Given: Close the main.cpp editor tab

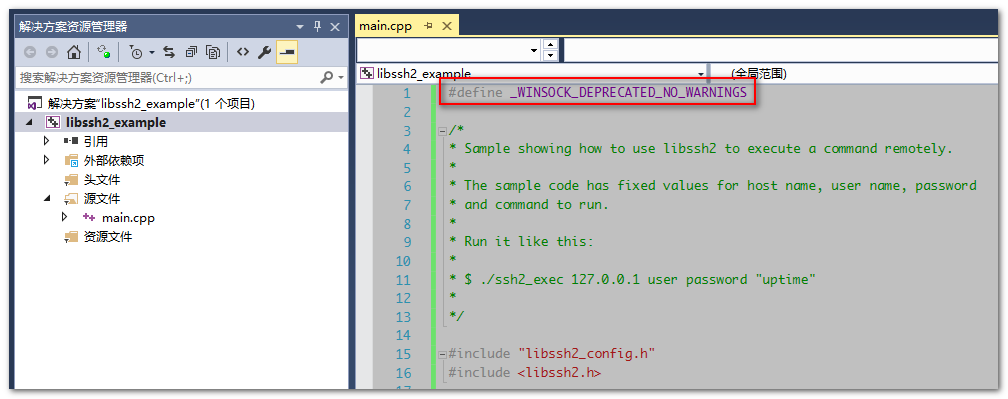Looking at the screenshot, I should coord(447,26).
